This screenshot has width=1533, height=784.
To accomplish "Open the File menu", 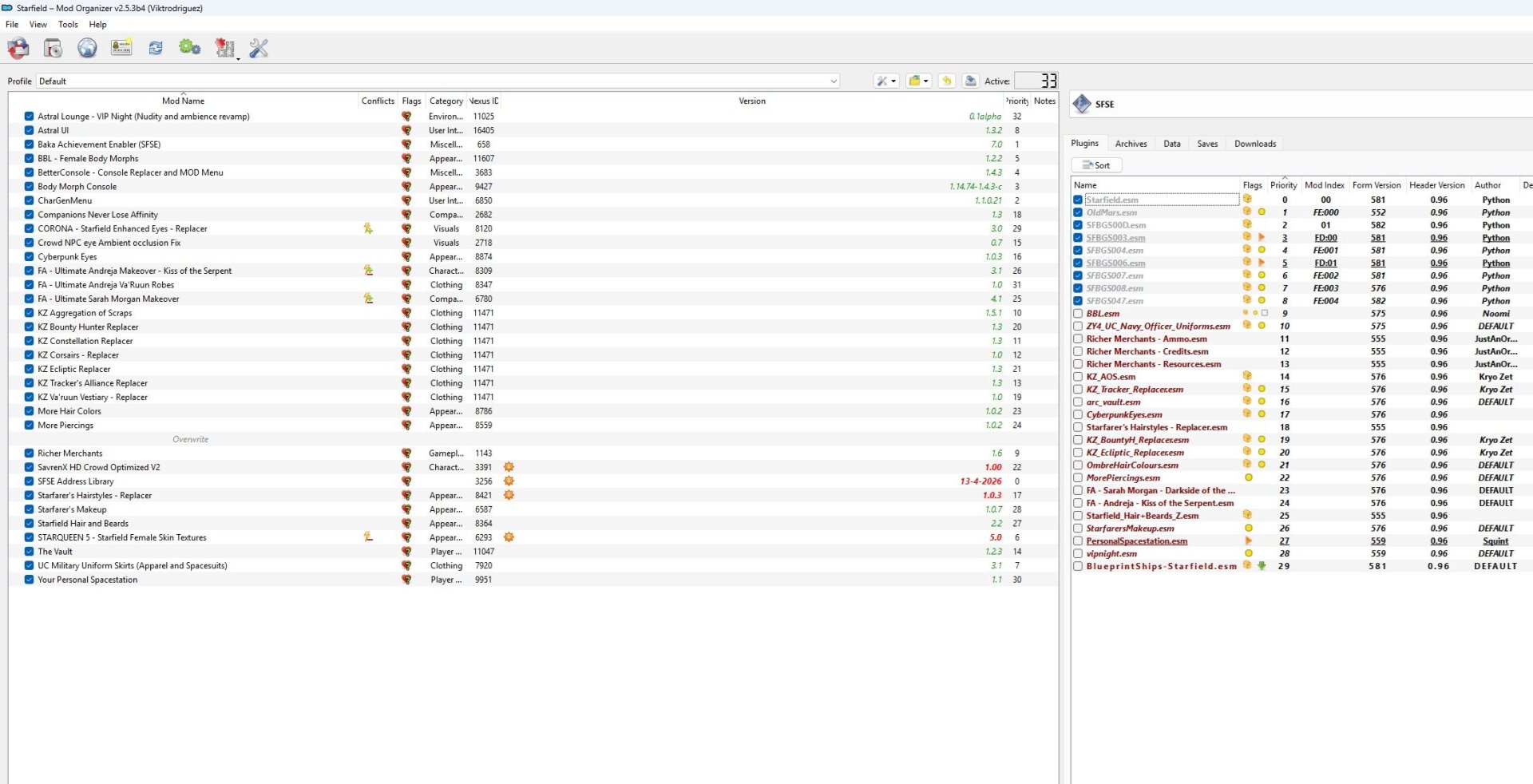I will pyautogui.click(x=12, y=25).
